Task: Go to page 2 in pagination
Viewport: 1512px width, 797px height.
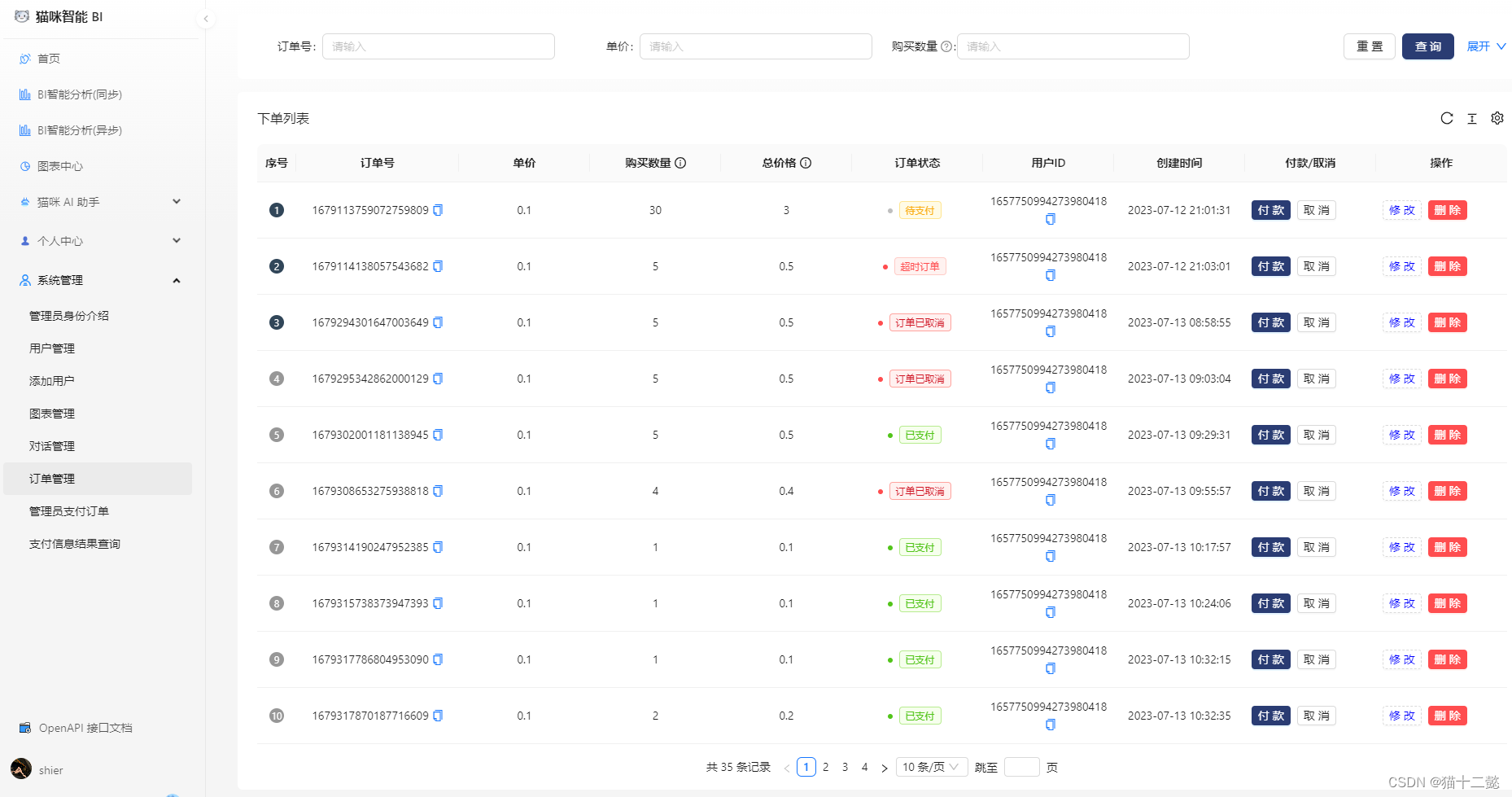Action: click(825, 767)
